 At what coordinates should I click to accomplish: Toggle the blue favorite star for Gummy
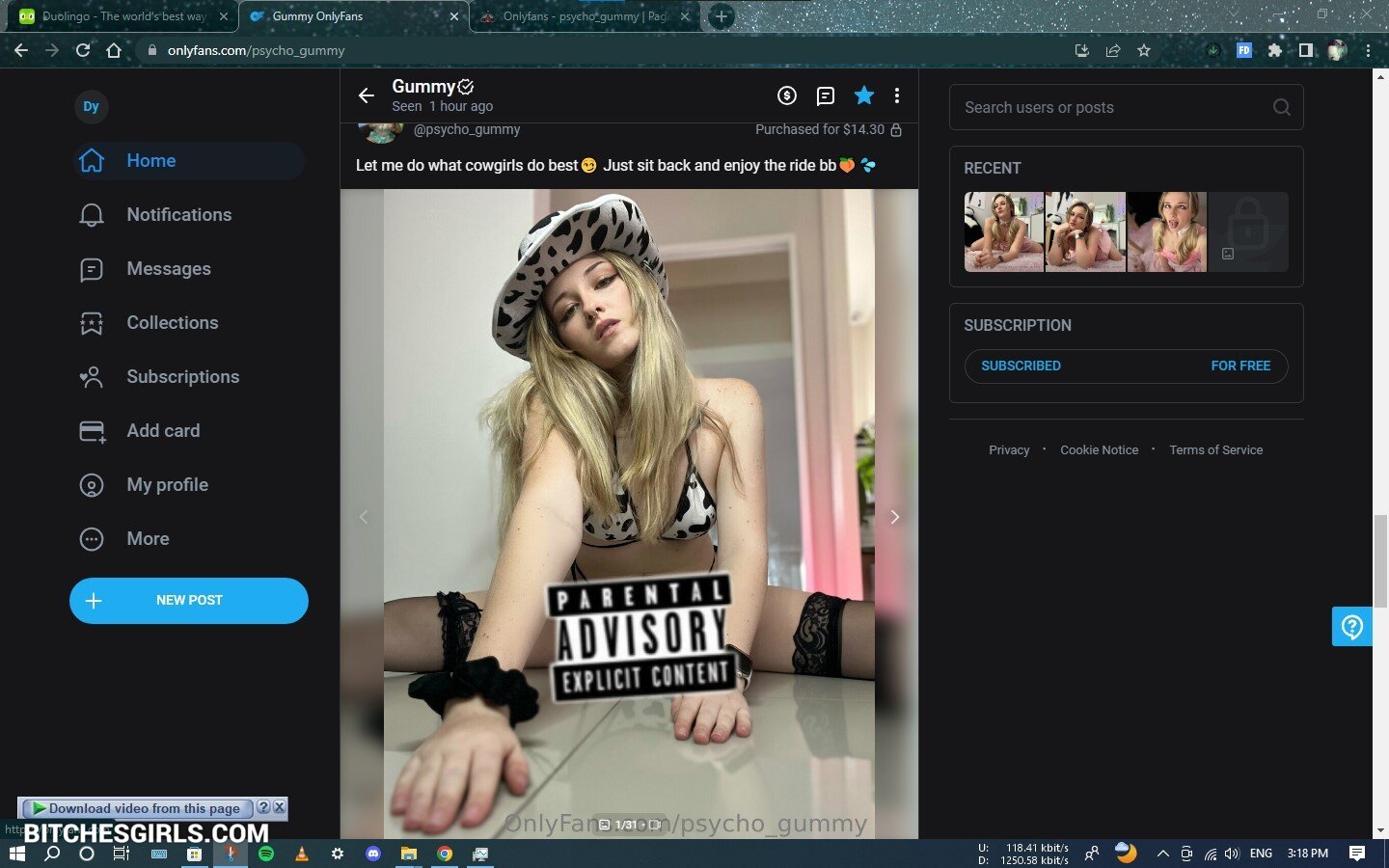click(864, 95)
